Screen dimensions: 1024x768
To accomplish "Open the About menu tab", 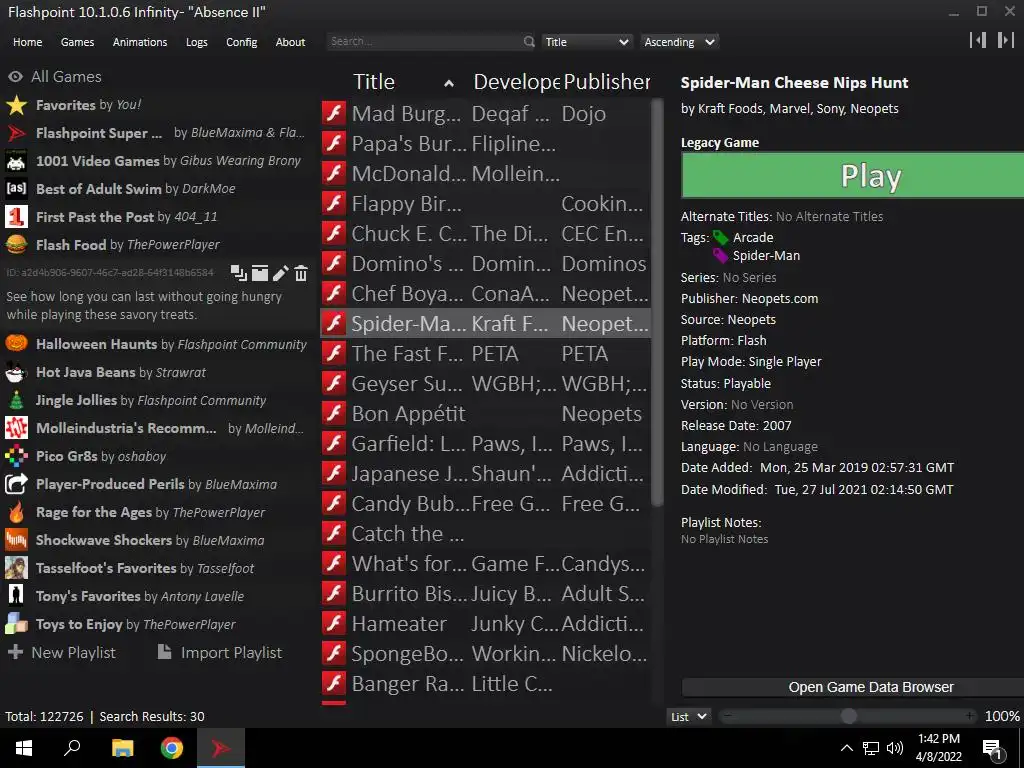I will pos(290,42).
